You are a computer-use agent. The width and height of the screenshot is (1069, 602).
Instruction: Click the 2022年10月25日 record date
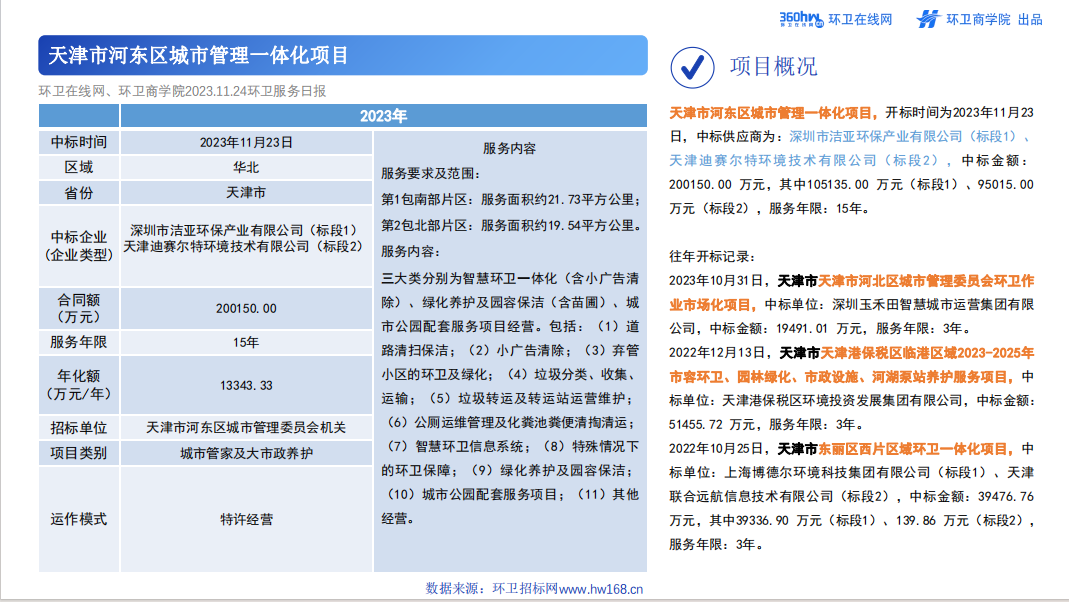click(719, 449)
